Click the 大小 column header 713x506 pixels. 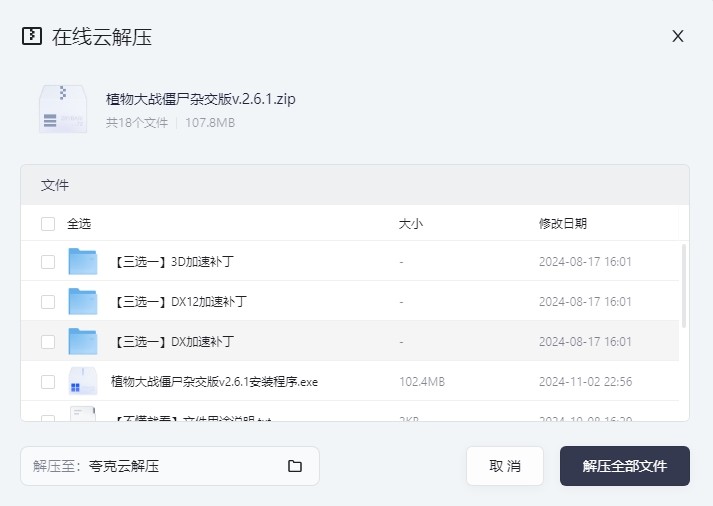point(410,224)
